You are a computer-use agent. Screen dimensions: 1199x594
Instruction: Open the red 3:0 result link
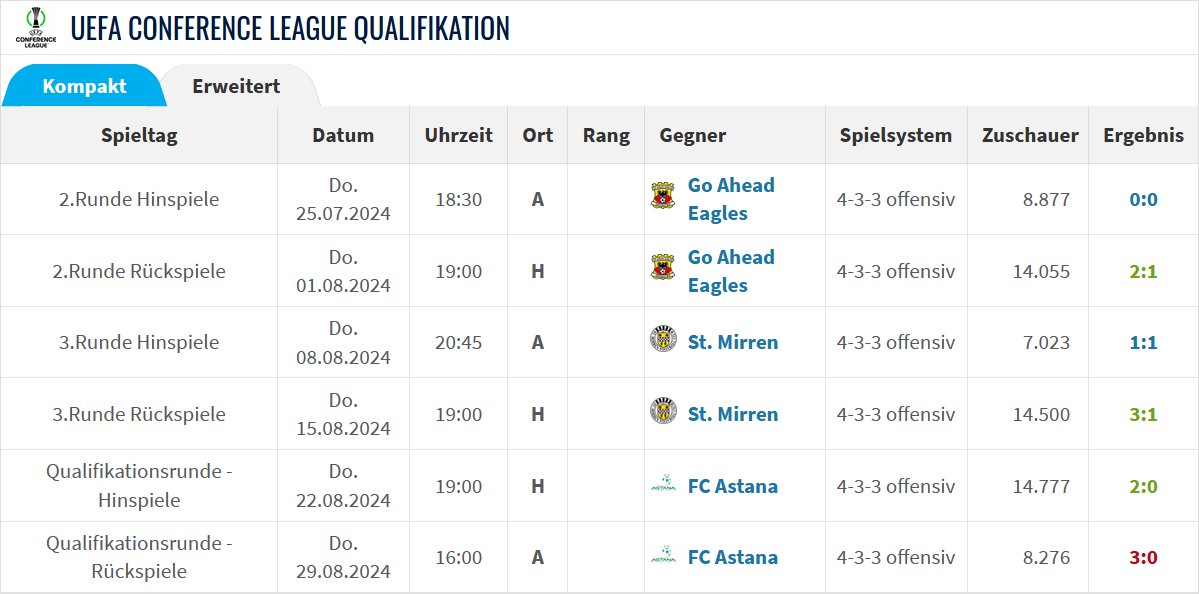[x=1143, y=557]
